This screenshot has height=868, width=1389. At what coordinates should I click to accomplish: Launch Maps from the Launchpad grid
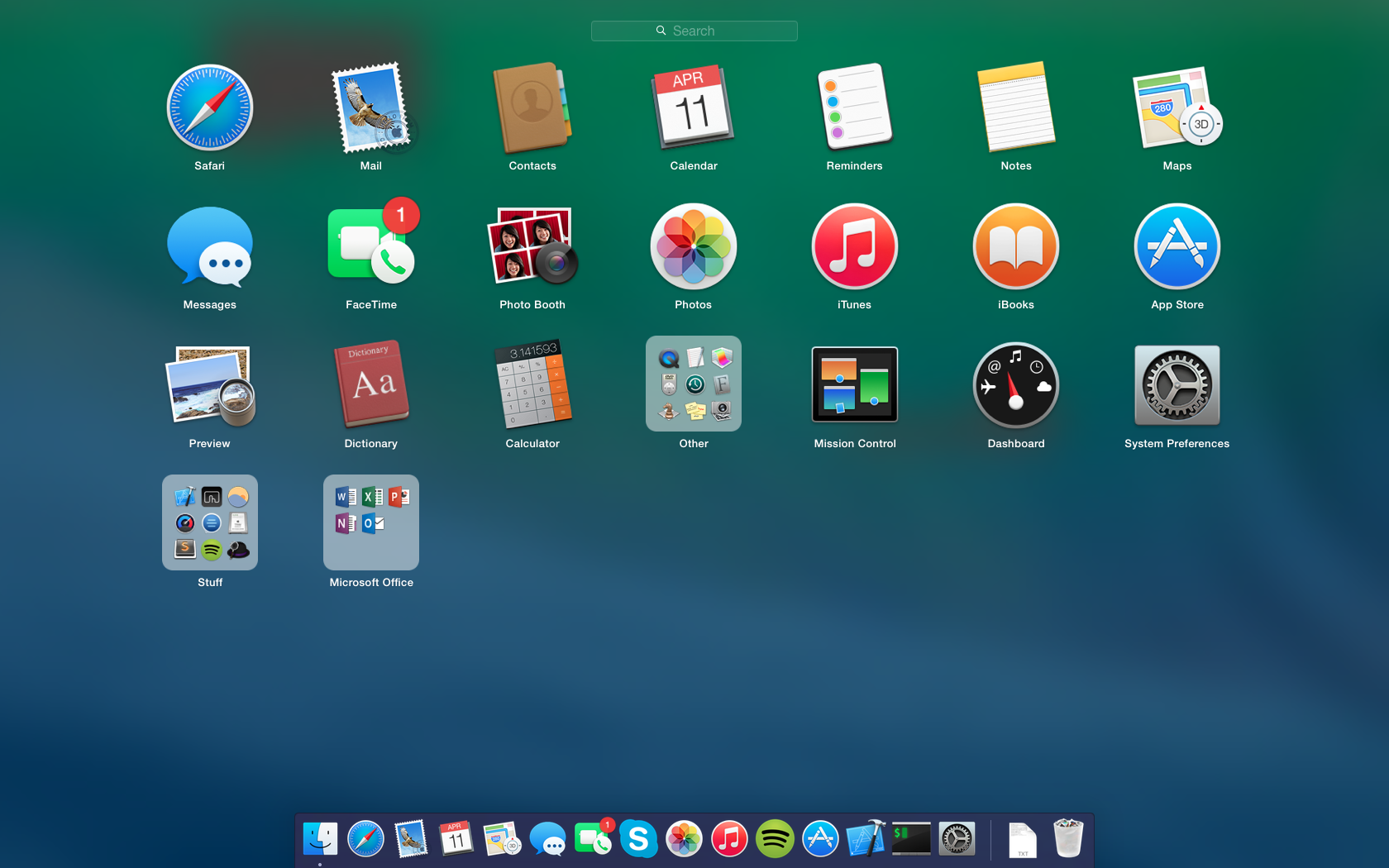[x=1177, y=107]
